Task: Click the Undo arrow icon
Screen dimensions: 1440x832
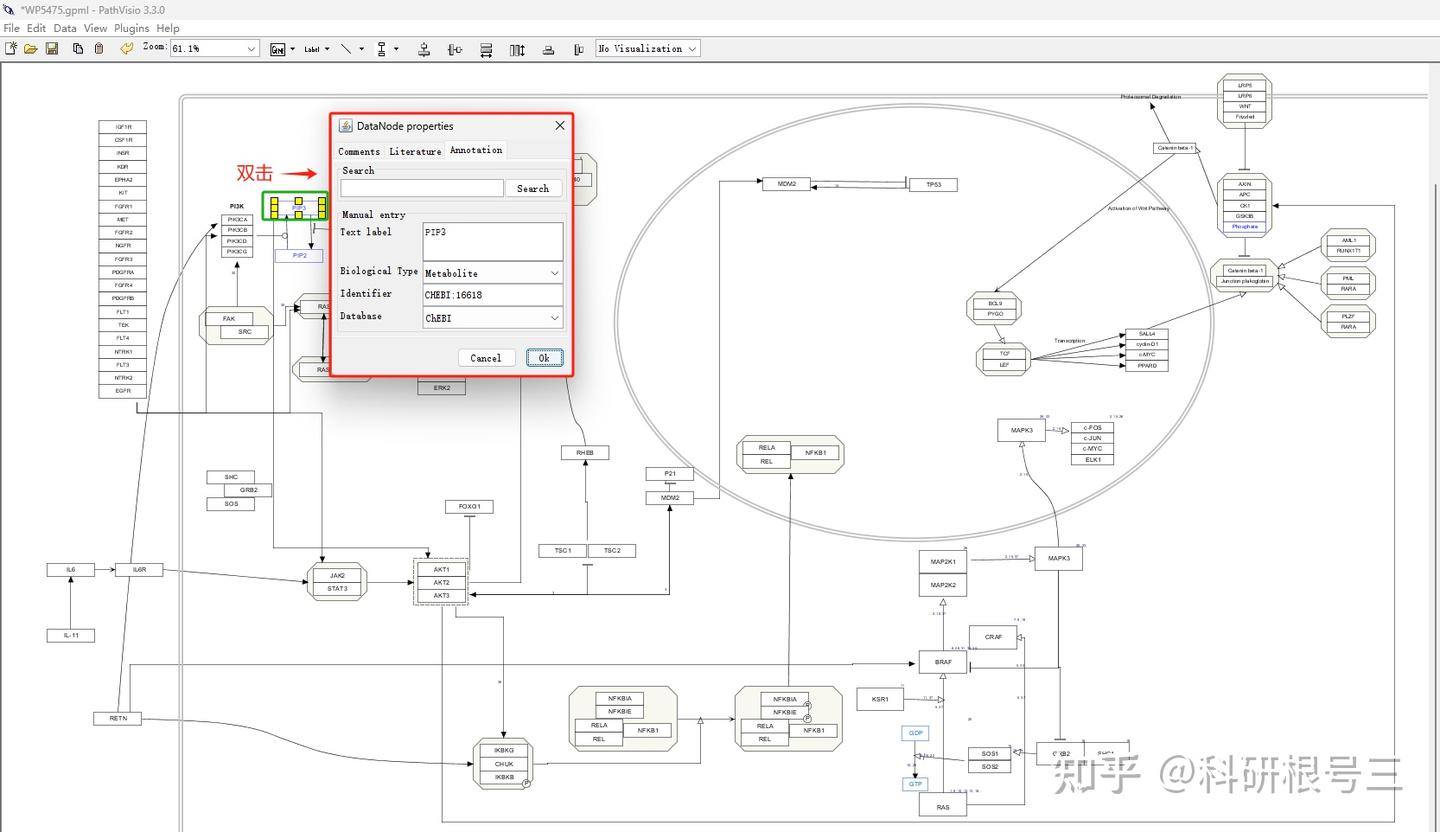Action: (x=127, y=48)
